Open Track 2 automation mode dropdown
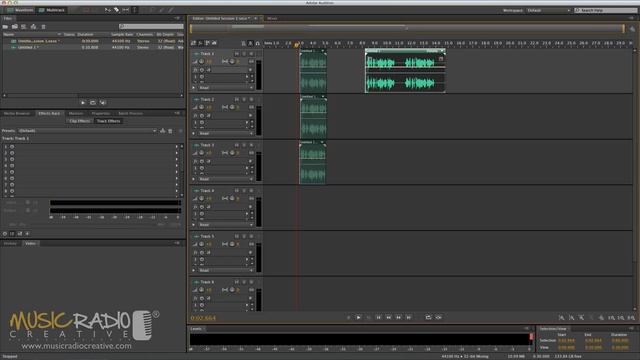Screen dimensions: 640x360 point(225,133)
